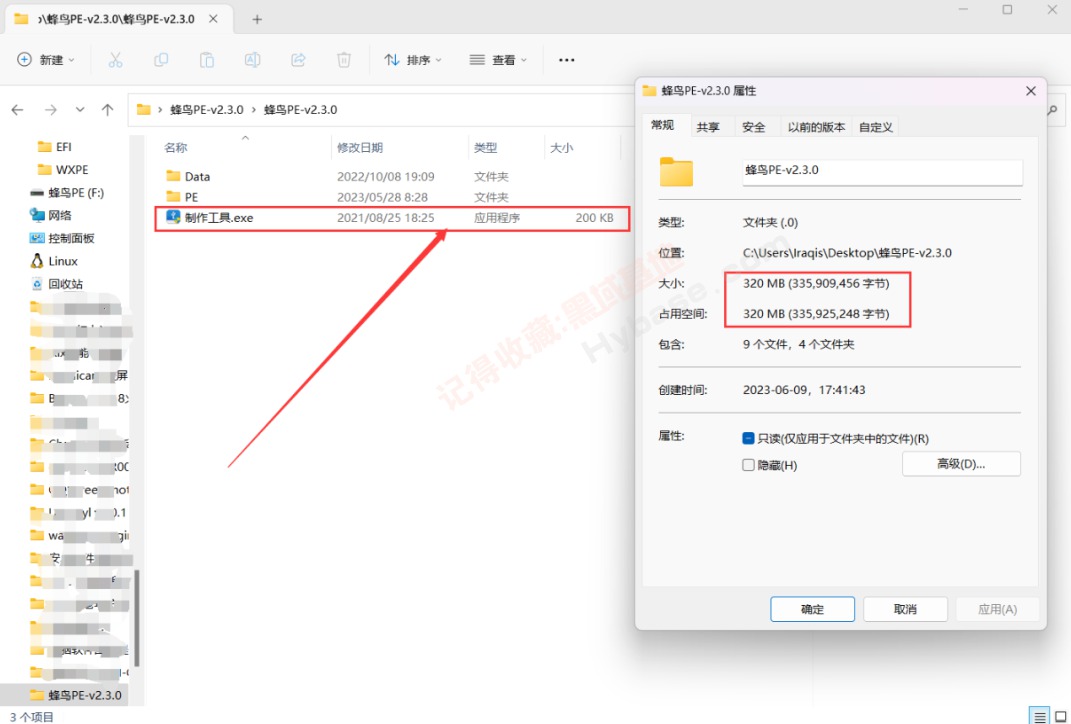Click 高级(D)... advanced button
Viewport: 1071px width, 724px height.
[961, 464]
